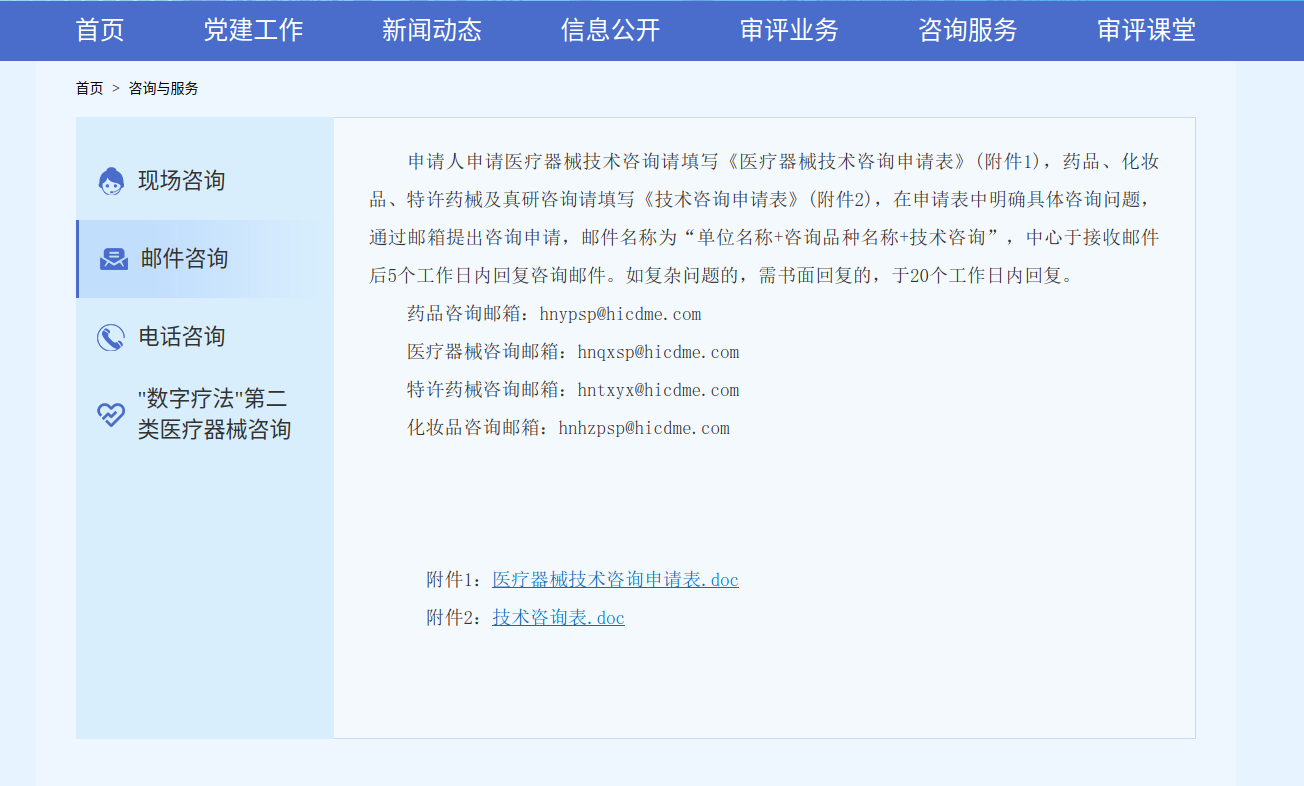
Task: Navigate to the 审评课堂 menu item
Action: (1146, 30)
